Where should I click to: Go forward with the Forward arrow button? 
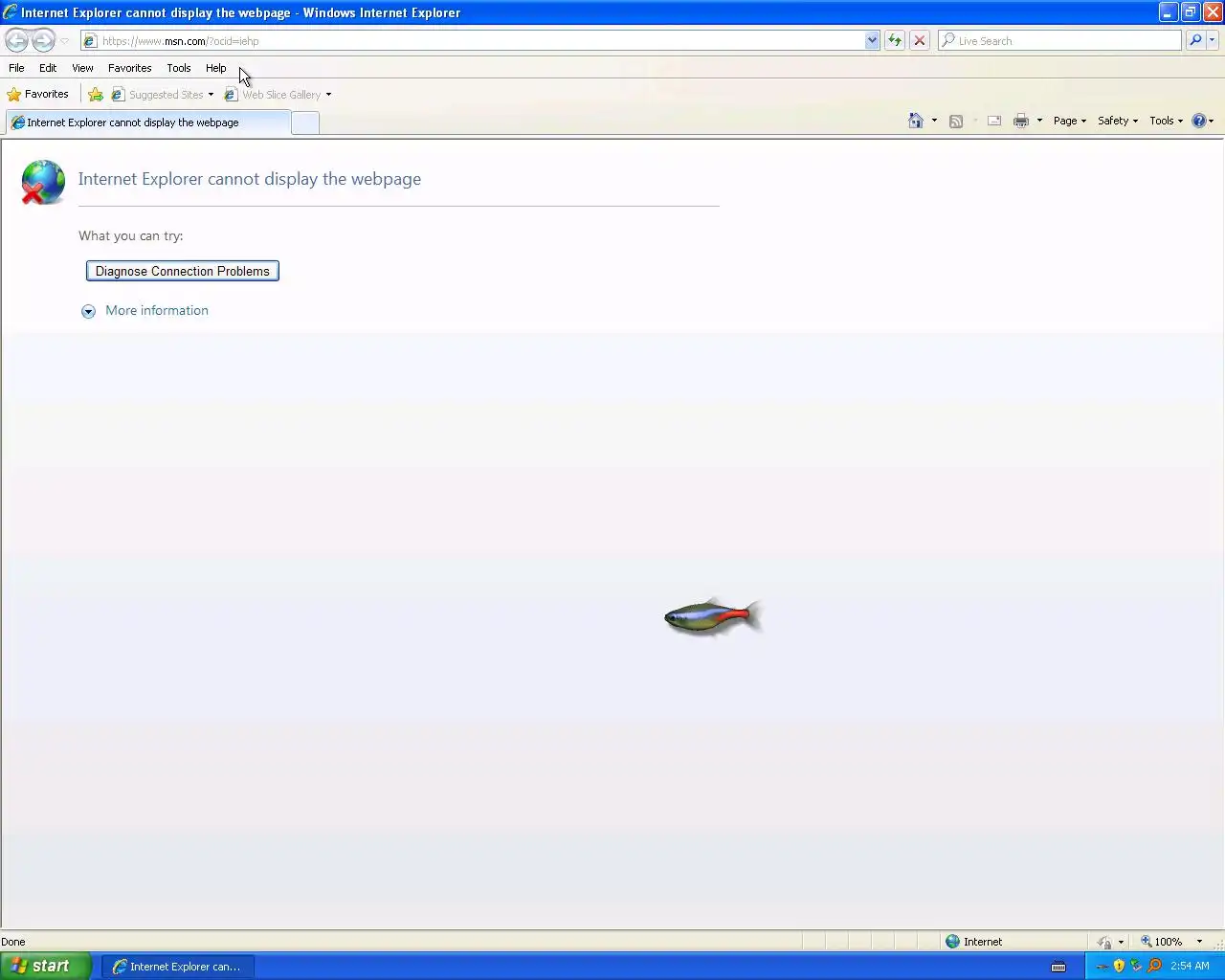click(43, 40)
